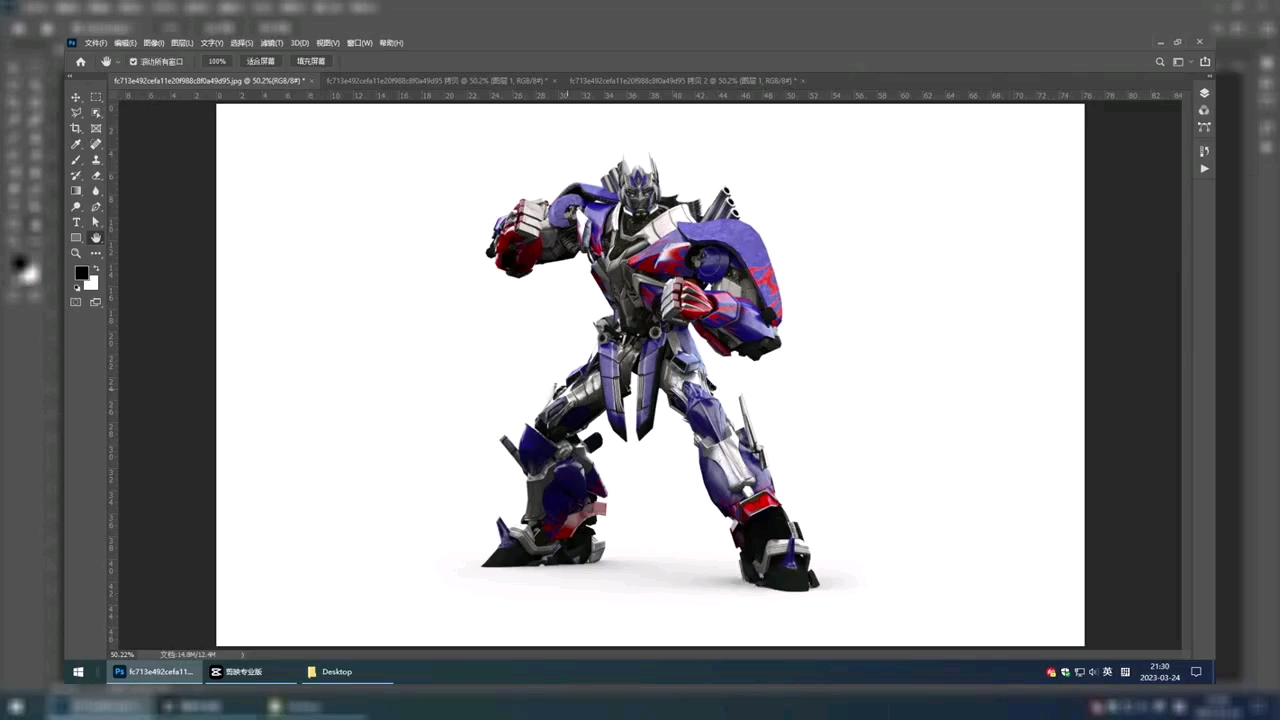Open the 图层(L) Layer menu
The height and width of the screenshot is (720, 1280).
(182, 43)
